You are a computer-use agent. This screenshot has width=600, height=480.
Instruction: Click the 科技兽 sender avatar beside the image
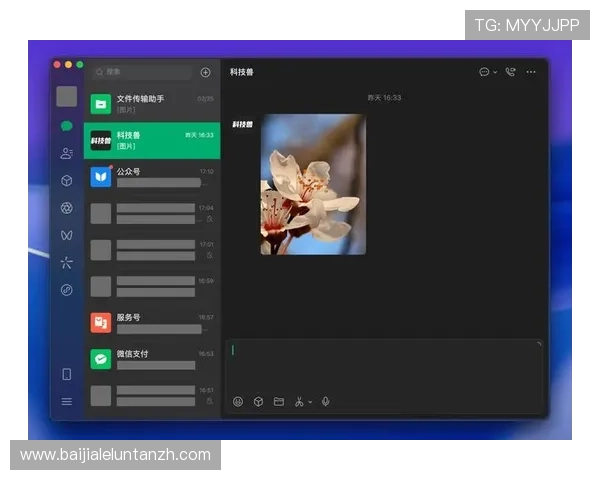[x=243, y=124]
